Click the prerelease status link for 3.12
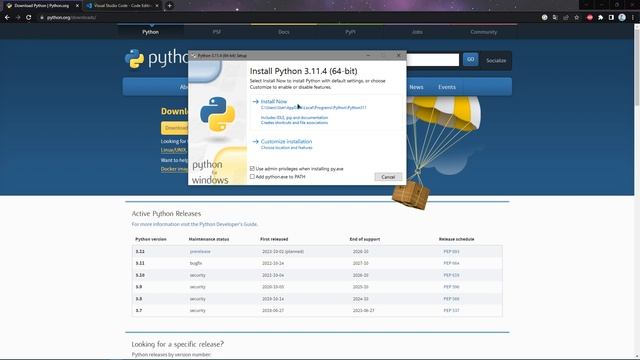Viewport: 640px width, 360px height. click(x=200, y=251)
